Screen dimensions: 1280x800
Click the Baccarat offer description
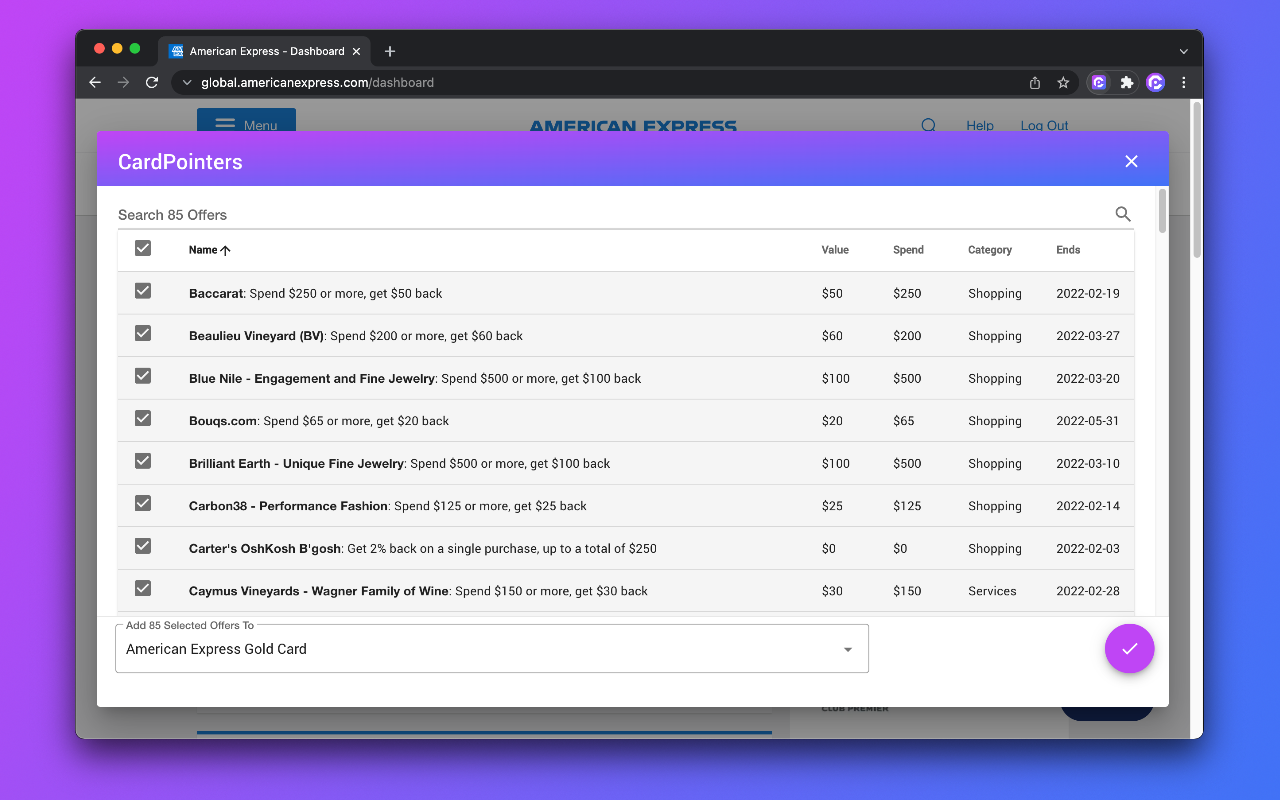pyautogui.click(x=316, y=294)
